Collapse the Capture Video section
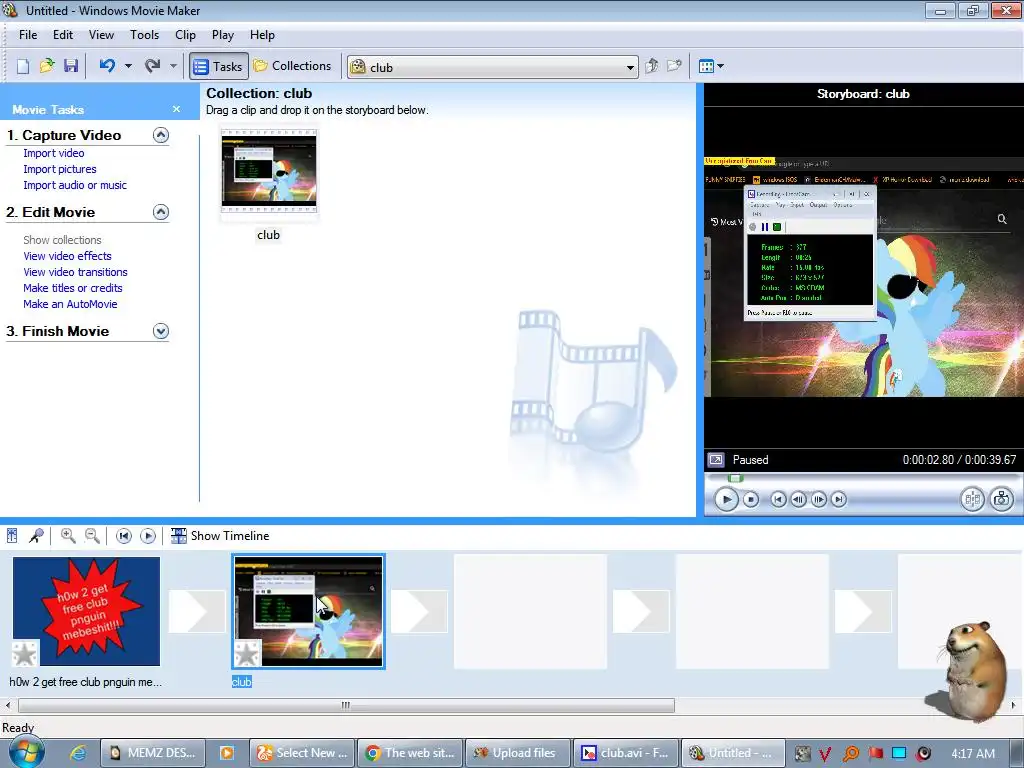This screenshot has height=768, width=1024. [161, 135]
